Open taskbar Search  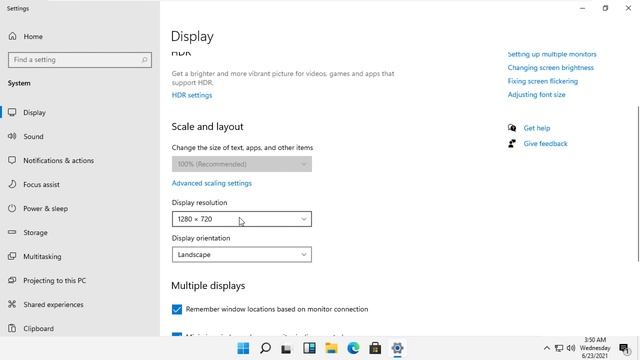(x=265, y=348)
